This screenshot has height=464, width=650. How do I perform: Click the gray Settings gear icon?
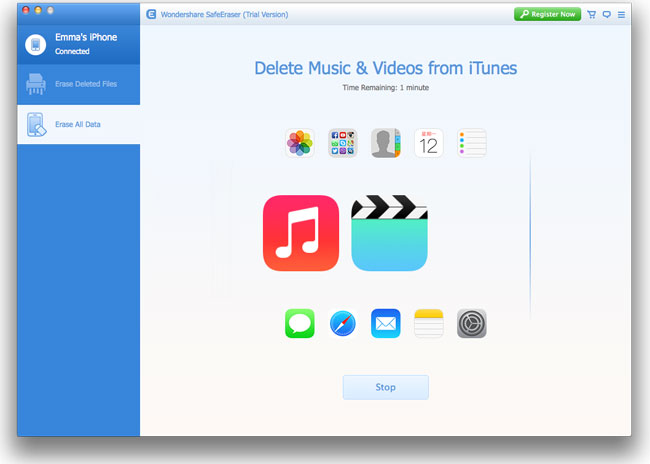coord(472,323)
